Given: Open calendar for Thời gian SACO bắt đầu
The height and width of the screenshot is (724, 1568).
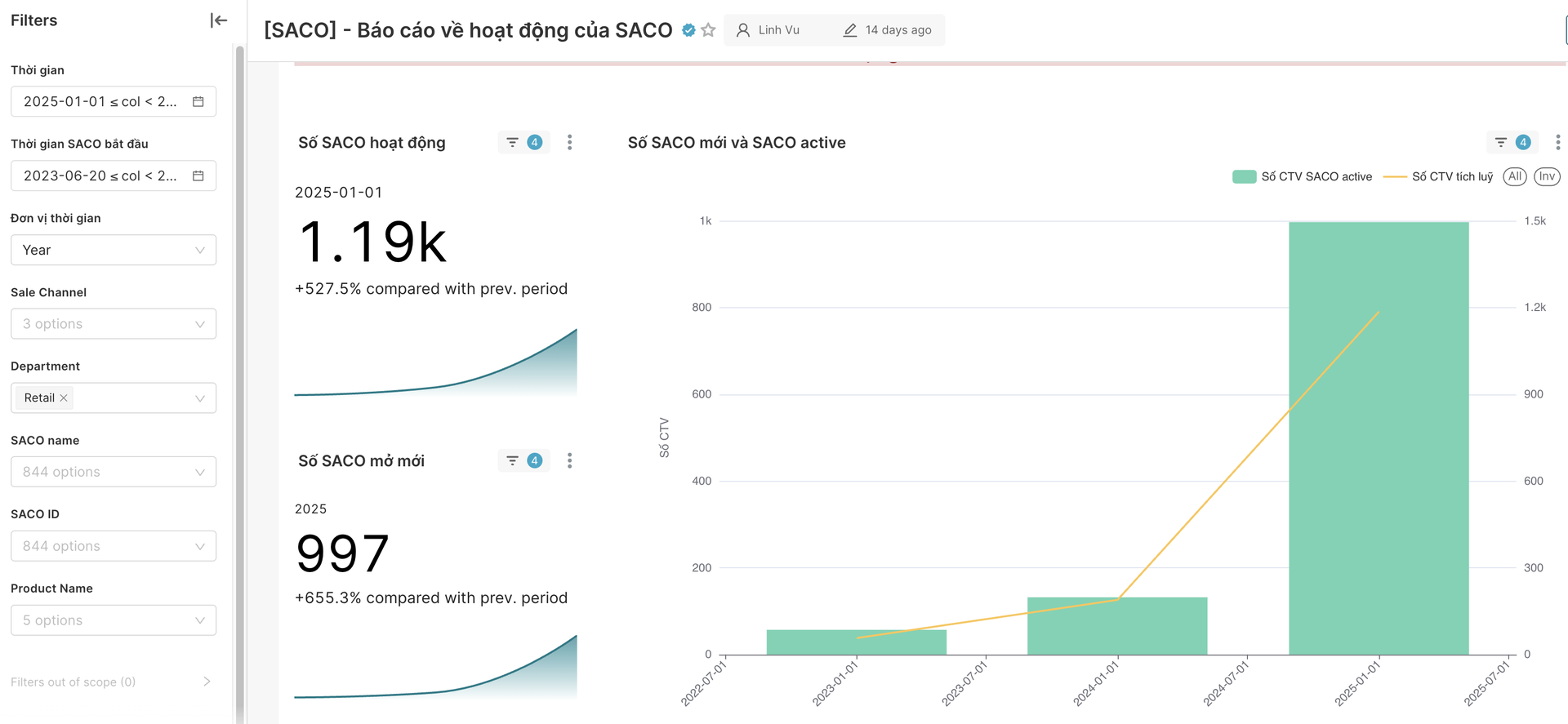Looking at the screenshot, I should [198, 176].
